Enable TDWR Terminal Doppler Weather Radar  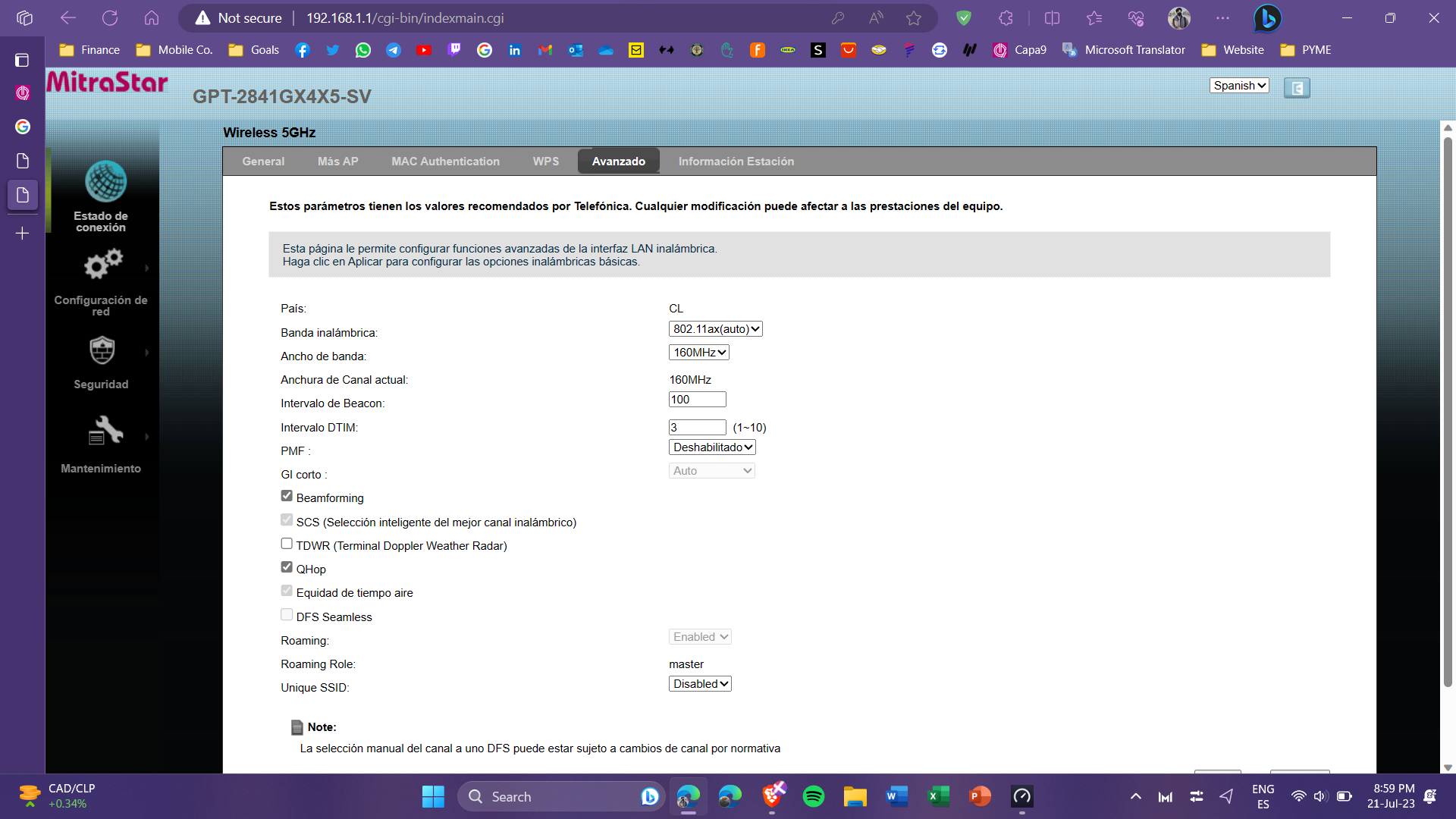287,544
